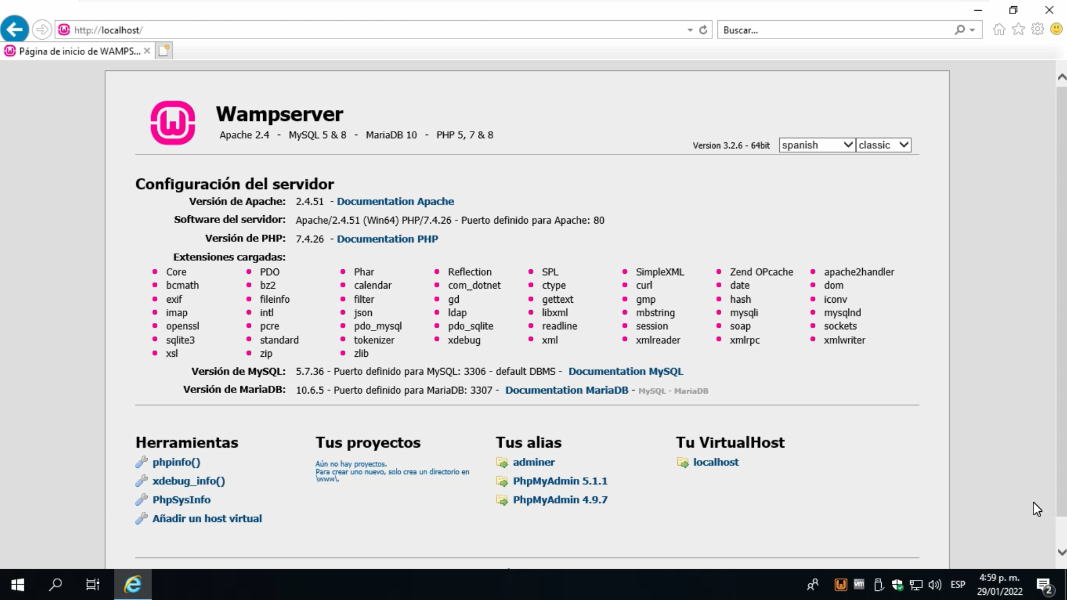Open the Windows Start menu
This screenshot has width=1067, height=600.
point(18,584)
